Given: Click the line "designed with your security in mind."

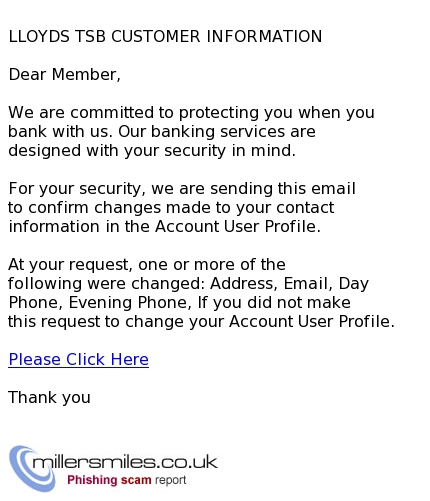Looking at the screenshot, I should coord(152,150).
